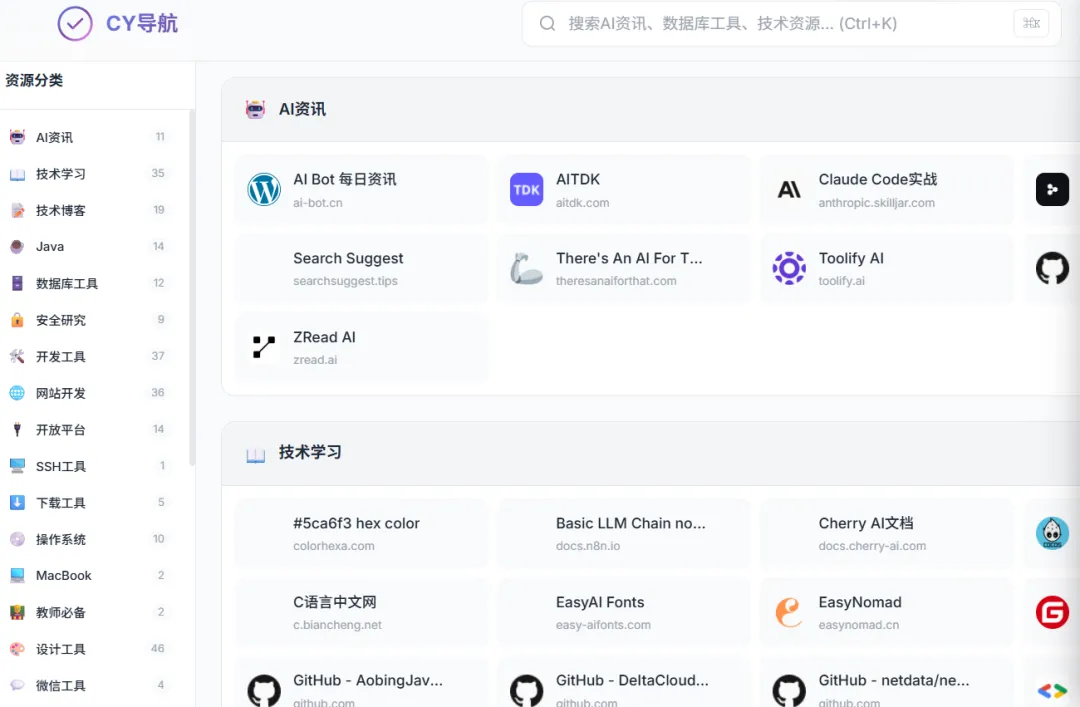This screenshot has width=1080, height=707.
Task: Focus the 搜索AI资讯 search input field
Action: click(x=791, y=23)
